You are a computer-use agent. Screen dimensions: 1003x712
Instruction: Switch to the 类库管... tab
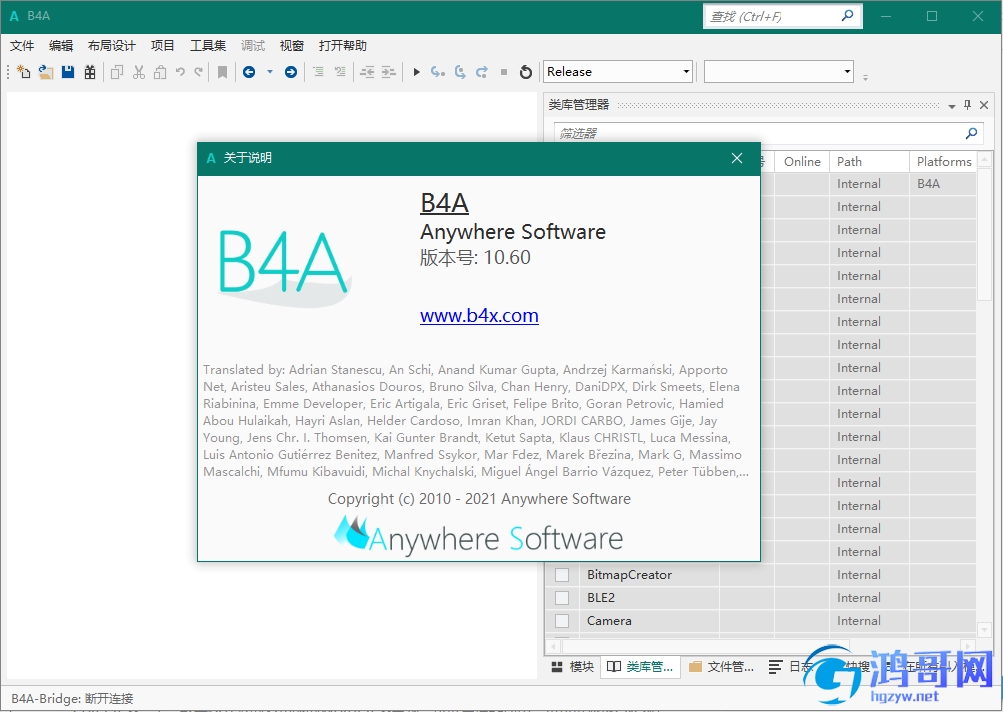tap(640, 667)
